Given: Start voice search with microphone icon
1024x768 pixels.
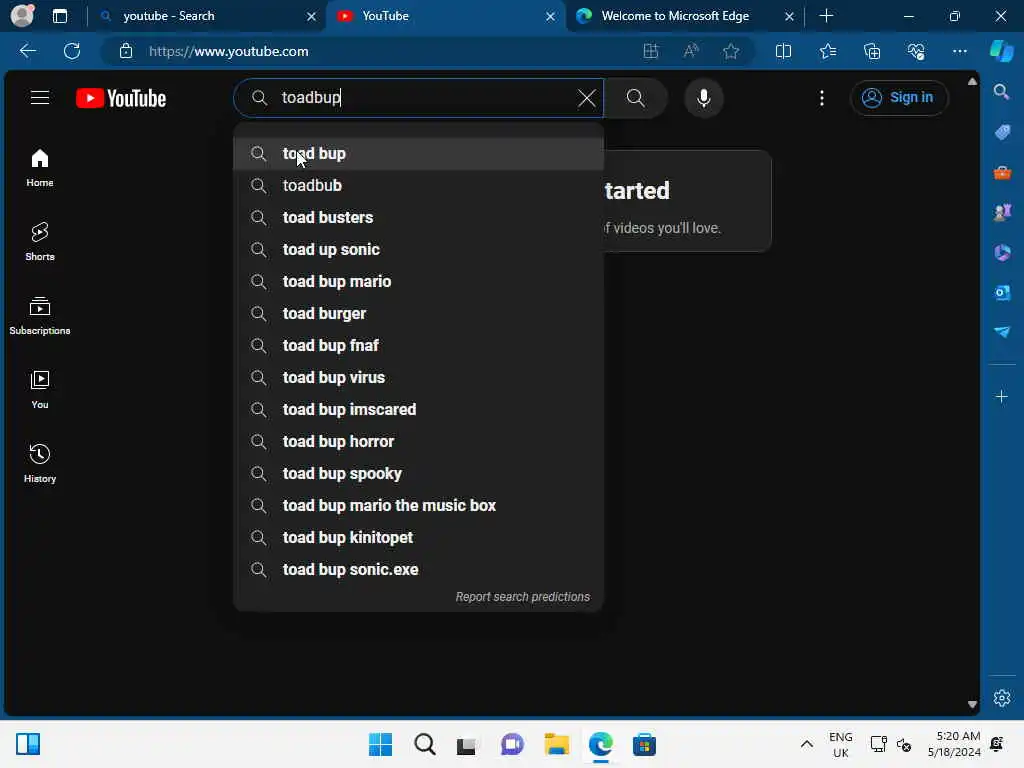Looking at the screenshot, I should [x=703, y=98].
